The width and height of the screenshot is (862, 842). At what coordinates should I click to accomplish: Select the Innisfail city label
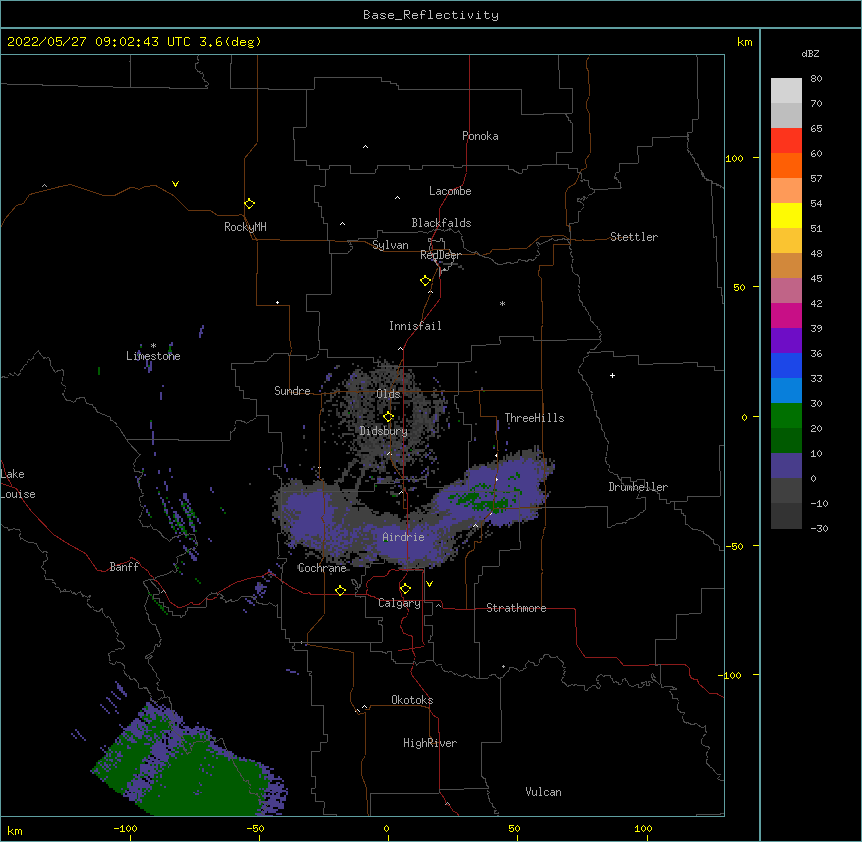415,326
